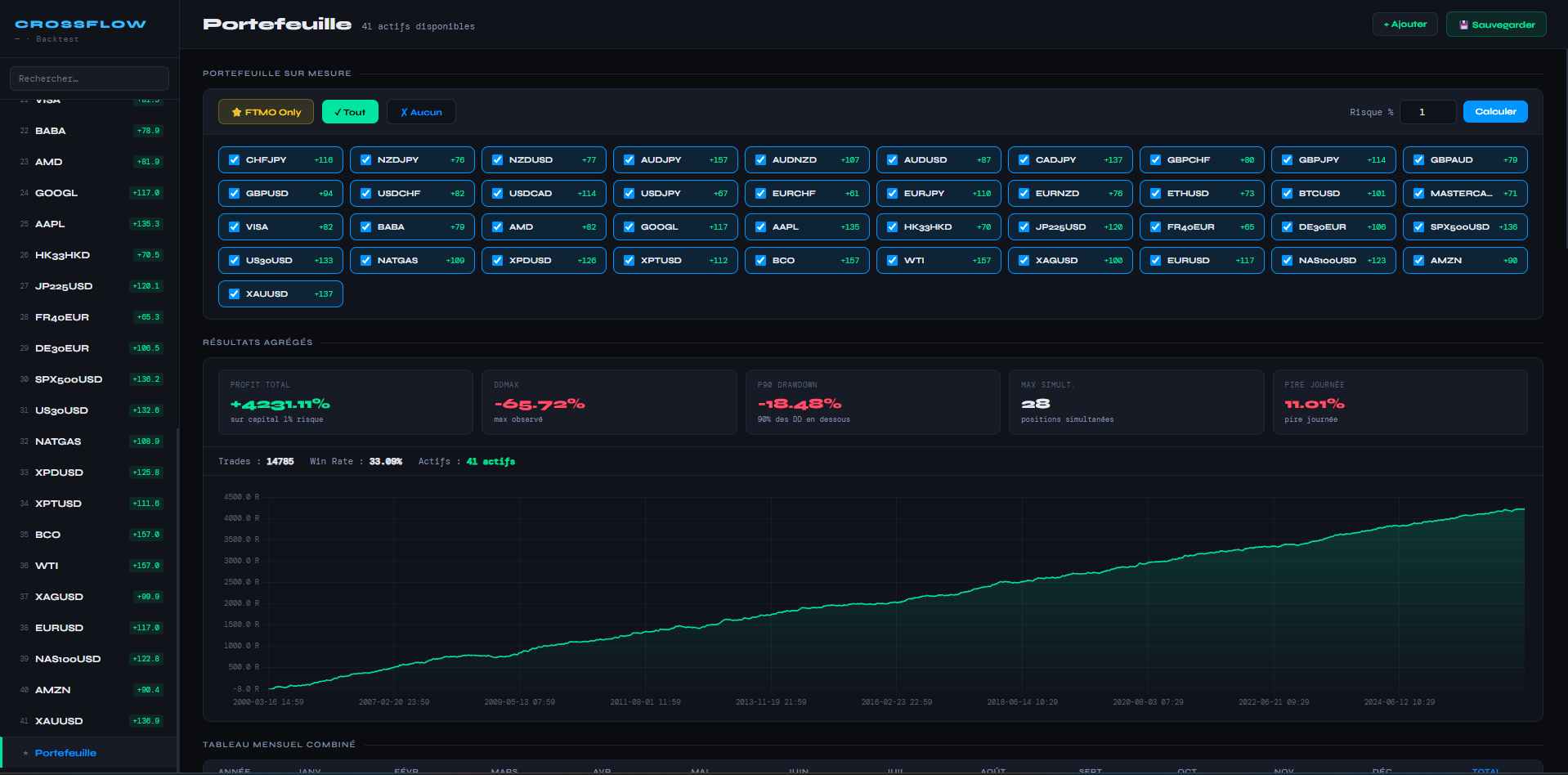1568x775 pixels.
Task: Toggle the GBPAUD checkbox
Action: click(x=1419, y=160)
